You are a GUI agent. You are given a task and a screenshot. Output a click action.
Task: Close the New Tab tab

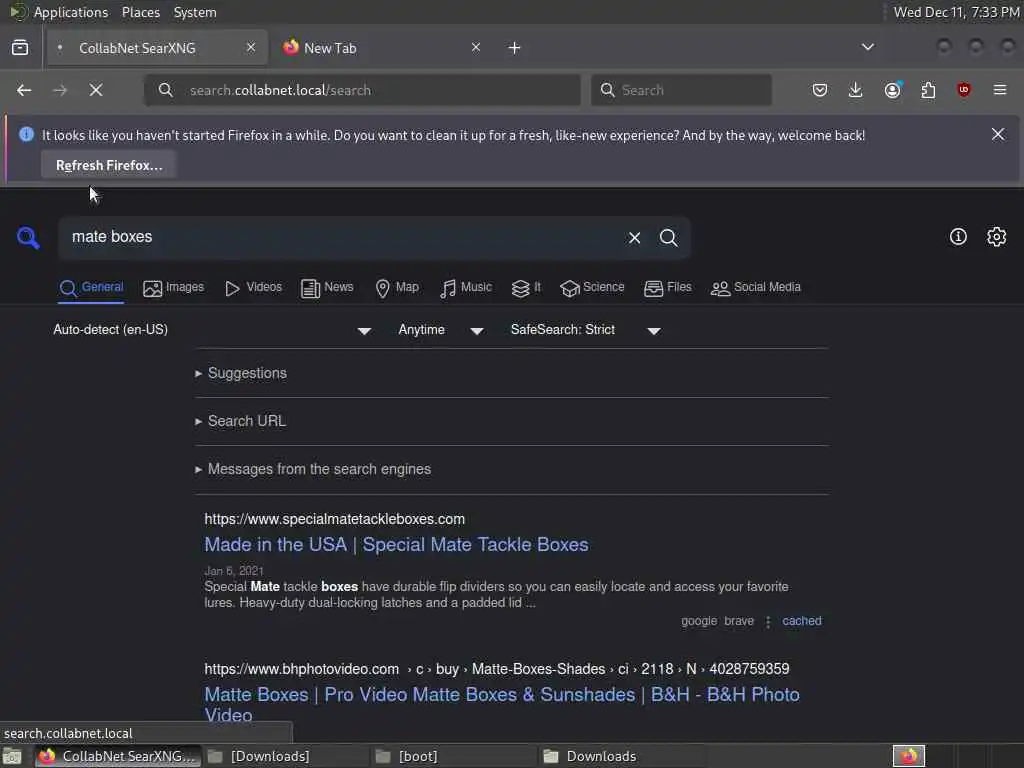coord(476,47)
